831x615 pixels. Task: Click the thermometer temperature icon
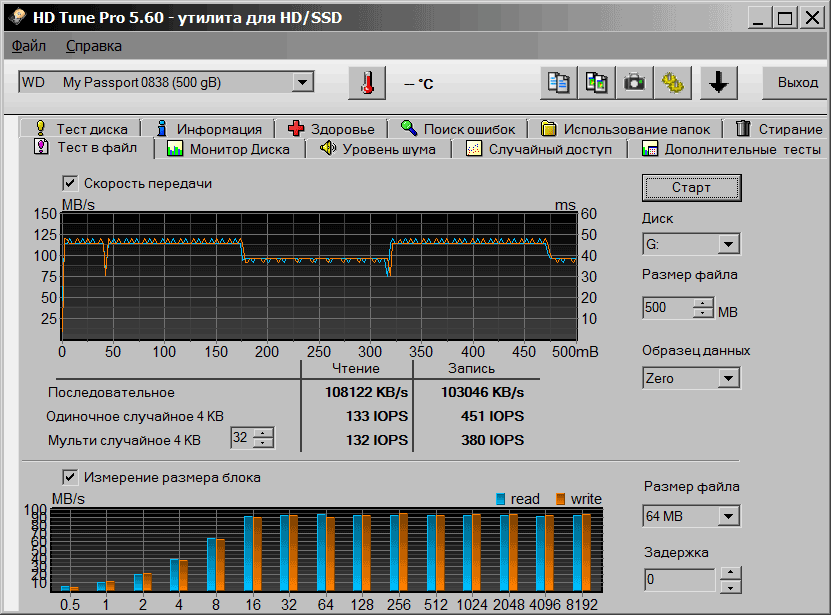click(367, 83)
